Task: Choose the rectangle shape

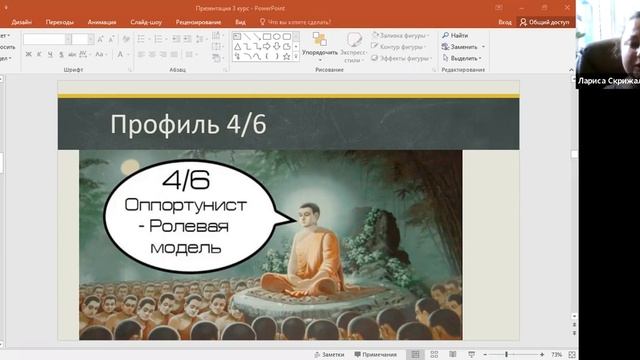Action: point(267,37)
